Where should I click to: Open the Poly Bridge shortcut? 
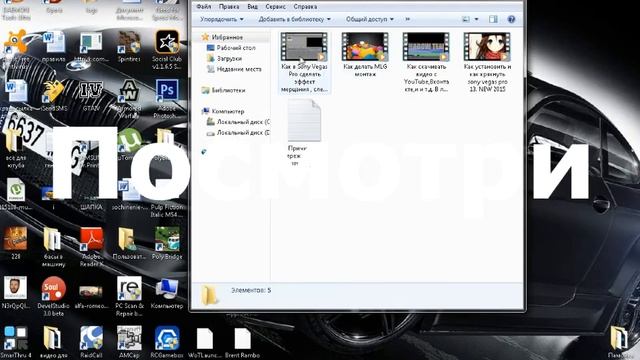pos(167,243)
